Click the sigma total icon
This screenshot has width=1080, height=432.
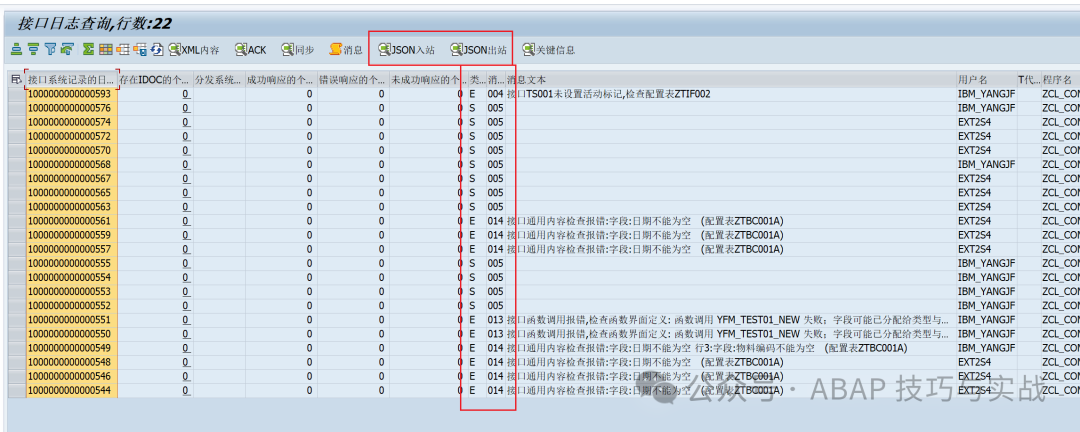click(x=88, y=50)
